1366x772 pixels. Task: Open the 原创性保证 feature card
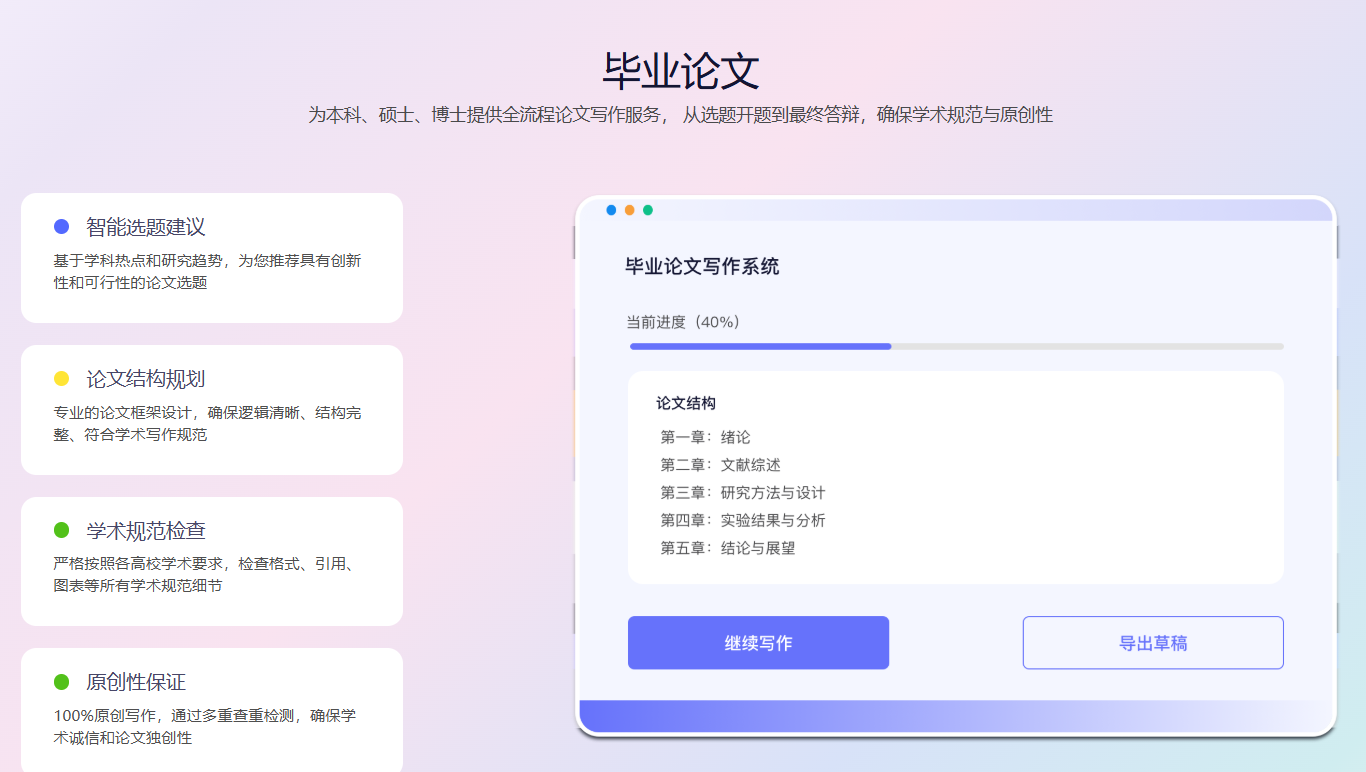point(212,710)
